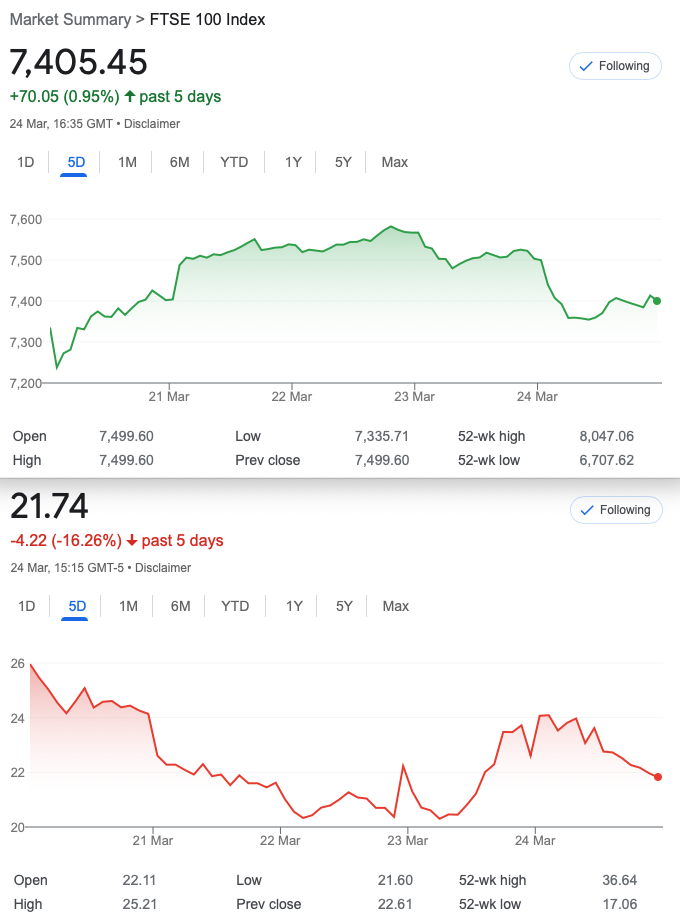This screenshot has height=918, width=680.
Task: Click 23 Mar label on red chart axis
Action: 408,840
